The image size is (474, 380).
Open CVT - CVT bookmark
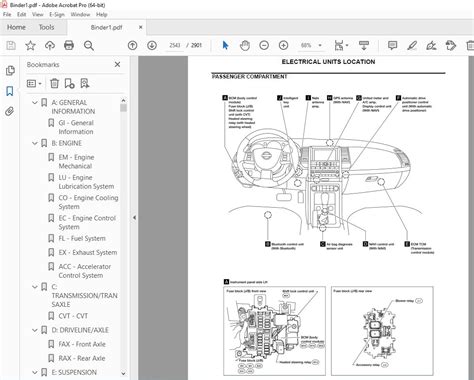(x=73, y=316)
